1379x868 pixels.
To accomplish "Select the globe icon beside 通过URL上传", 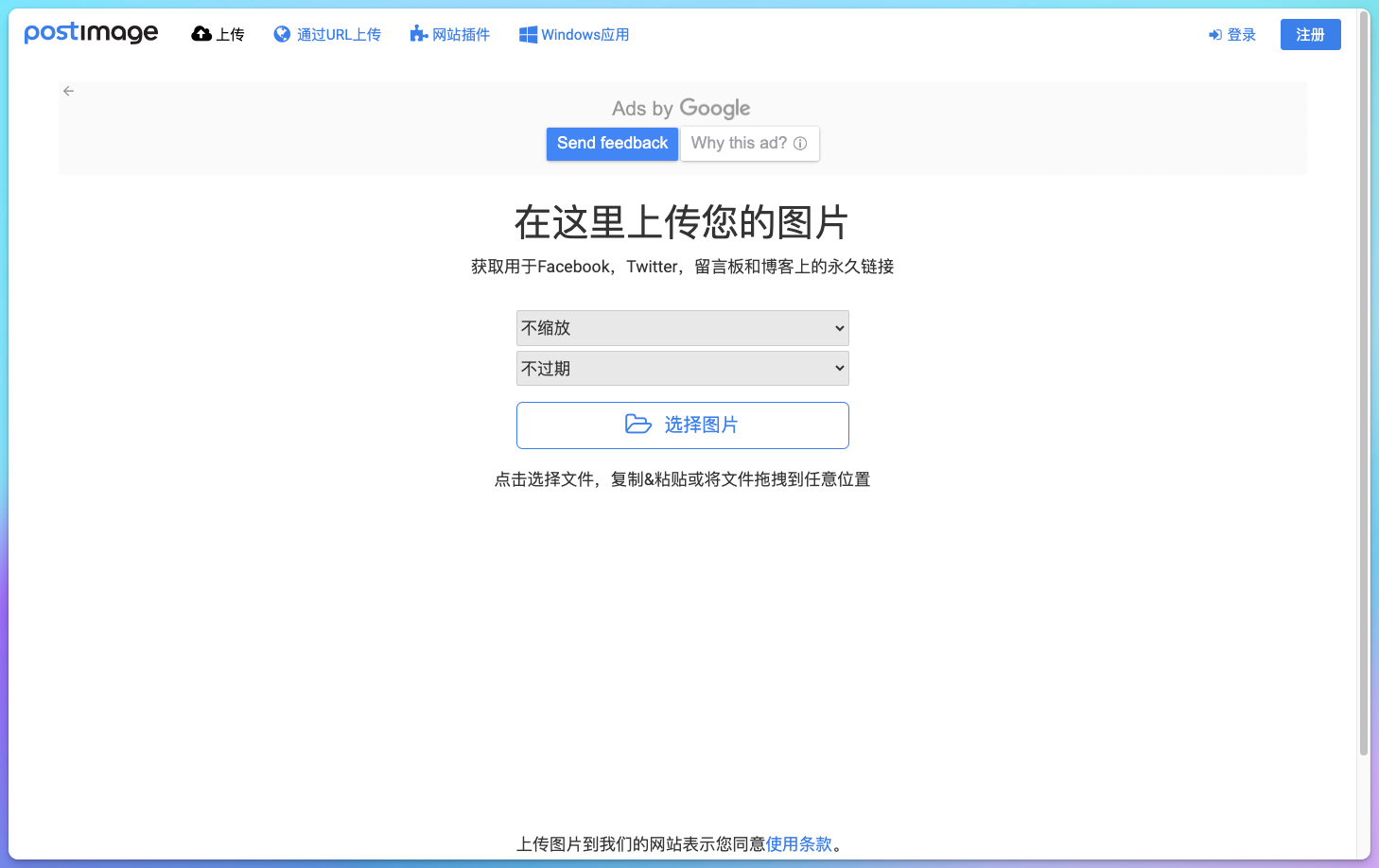I will point(281,33).
